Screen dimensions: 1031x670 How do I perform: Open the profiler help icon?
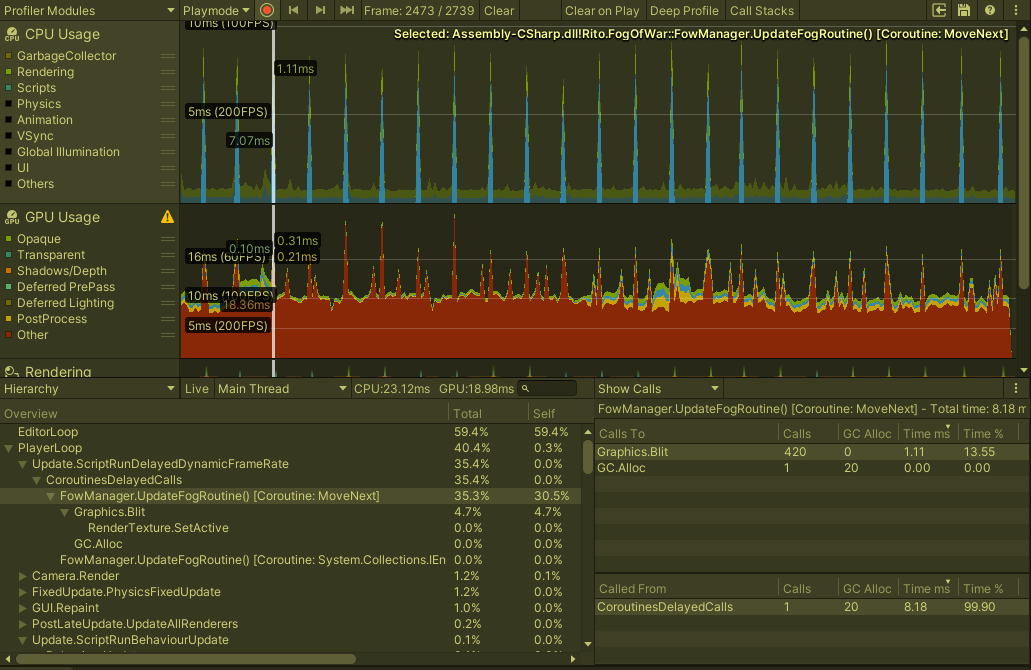(x=990, y=11)
